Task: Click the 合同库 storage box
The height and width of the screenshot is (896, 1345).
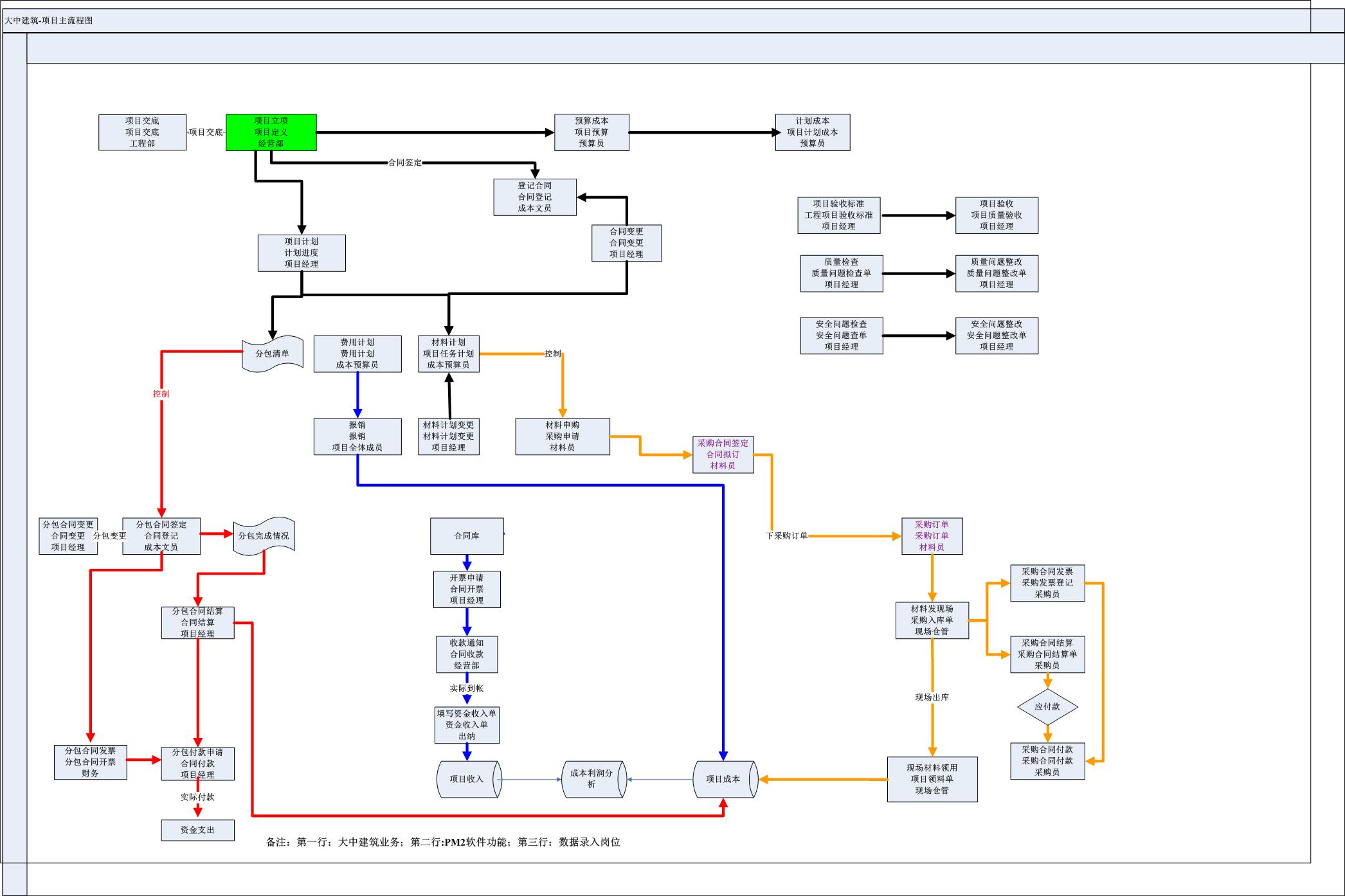Action: 467,536
